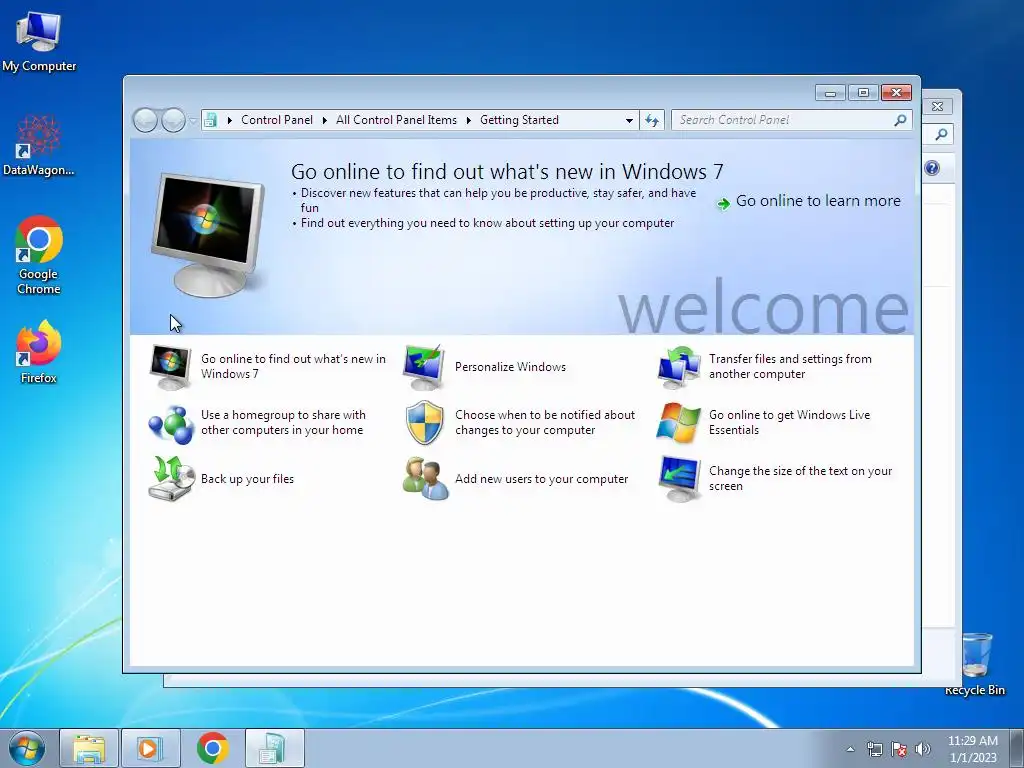Minimize the Getting Started window
Screen dimensions: 1024x768
pos(830,93)
